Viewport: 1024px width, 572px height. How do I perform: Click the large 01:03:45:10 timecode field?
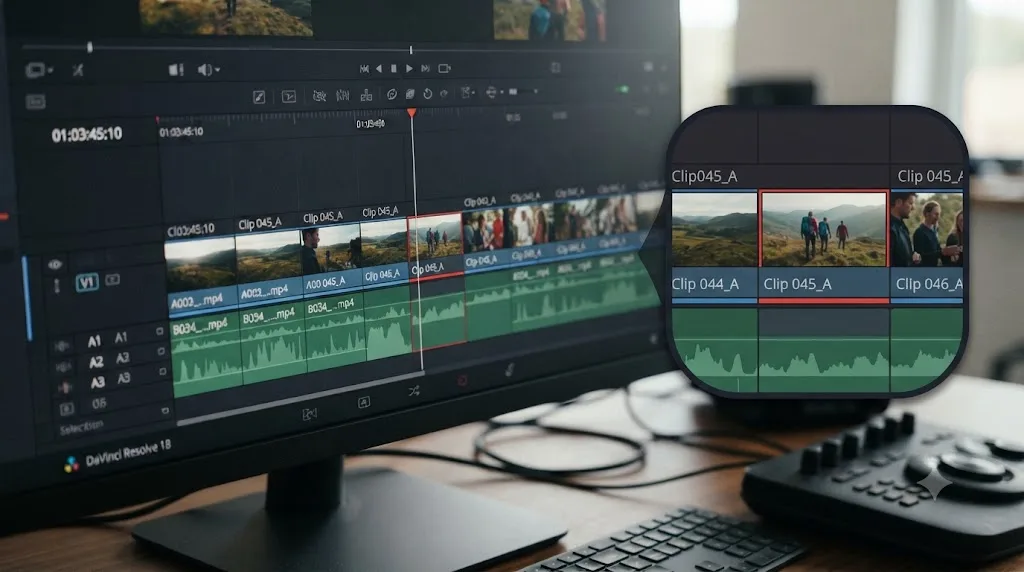click(x=87, y=135)
